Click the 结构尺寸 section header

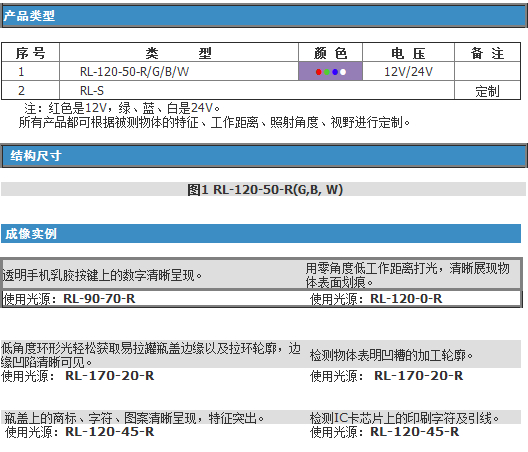click(264, 156)
